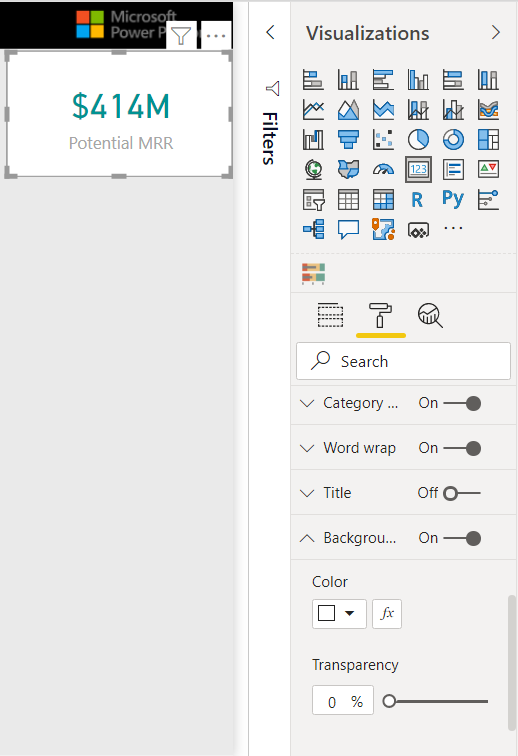Choose the R script visual icon
Screen dimensions: 518x756
coord(418,200)
